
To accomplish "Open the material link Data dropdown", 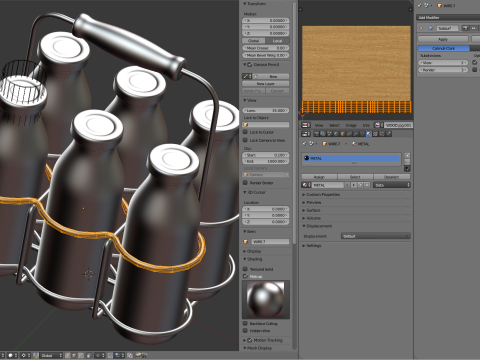I will point(392,185).
